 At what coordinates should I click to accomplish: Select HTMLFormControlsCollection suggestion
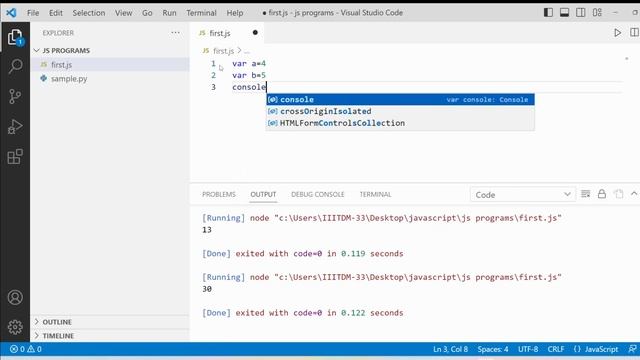point(400,123)
